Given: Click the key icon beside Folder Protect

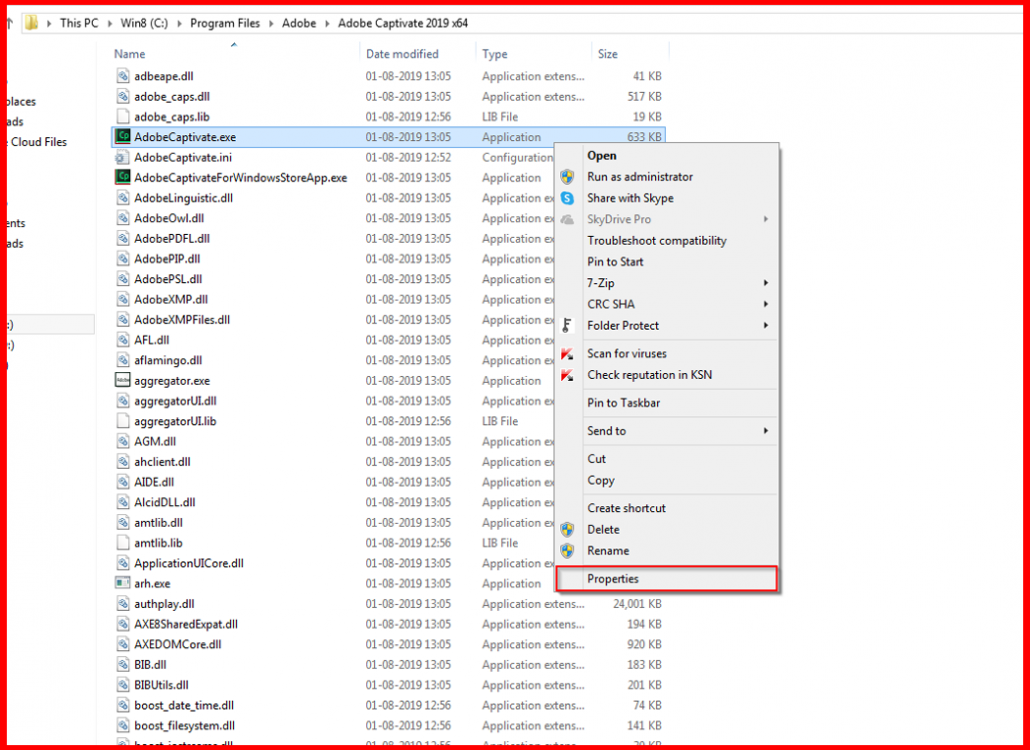Looking at the screenshot, I should click(x=568, y=325).
